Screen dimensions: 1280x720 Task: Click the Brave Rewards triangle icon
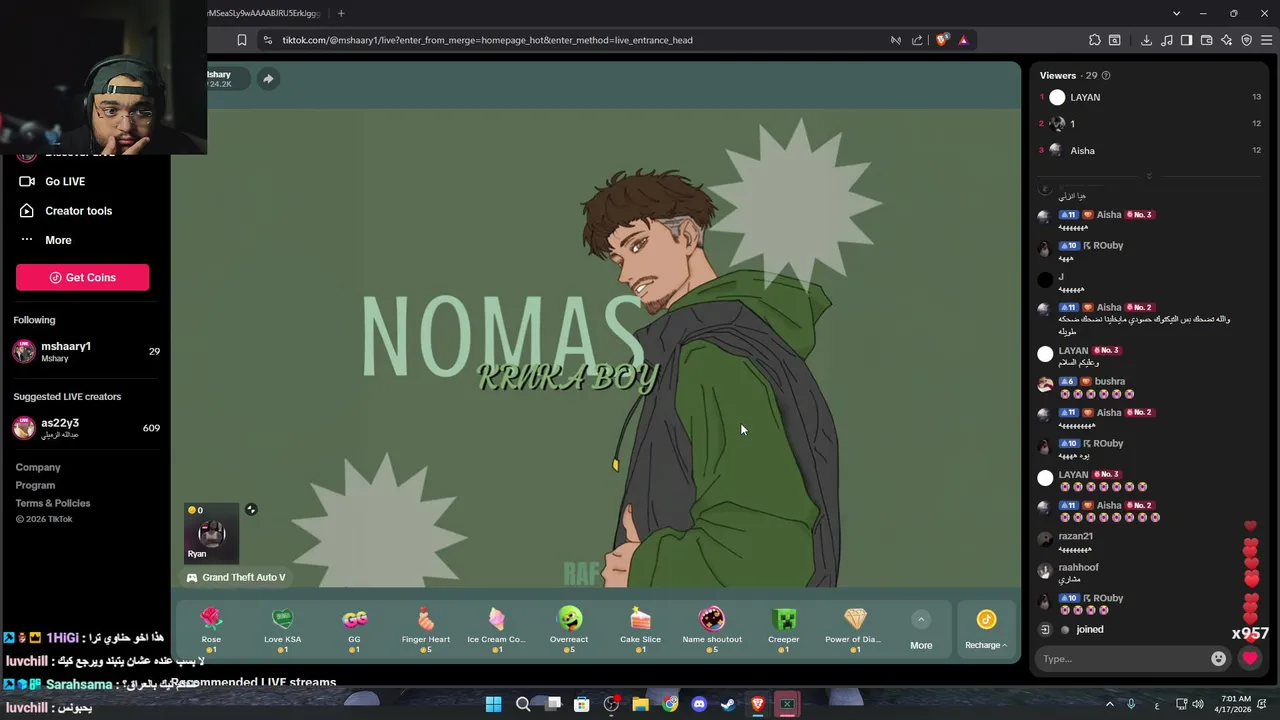(963, 40)
